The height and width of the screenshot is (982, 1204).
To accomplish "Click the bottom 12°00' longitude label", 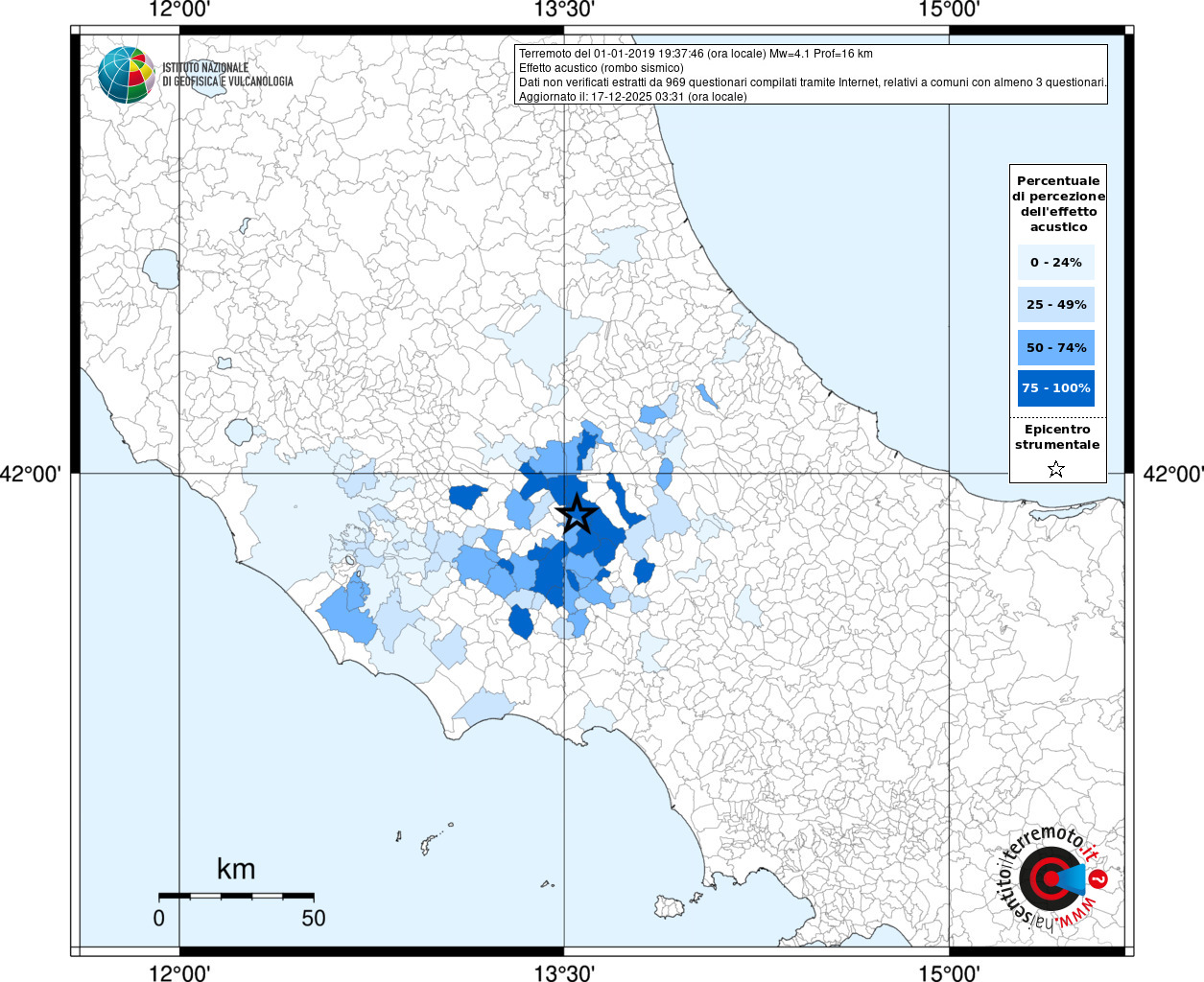I will (x=179, y=973).
